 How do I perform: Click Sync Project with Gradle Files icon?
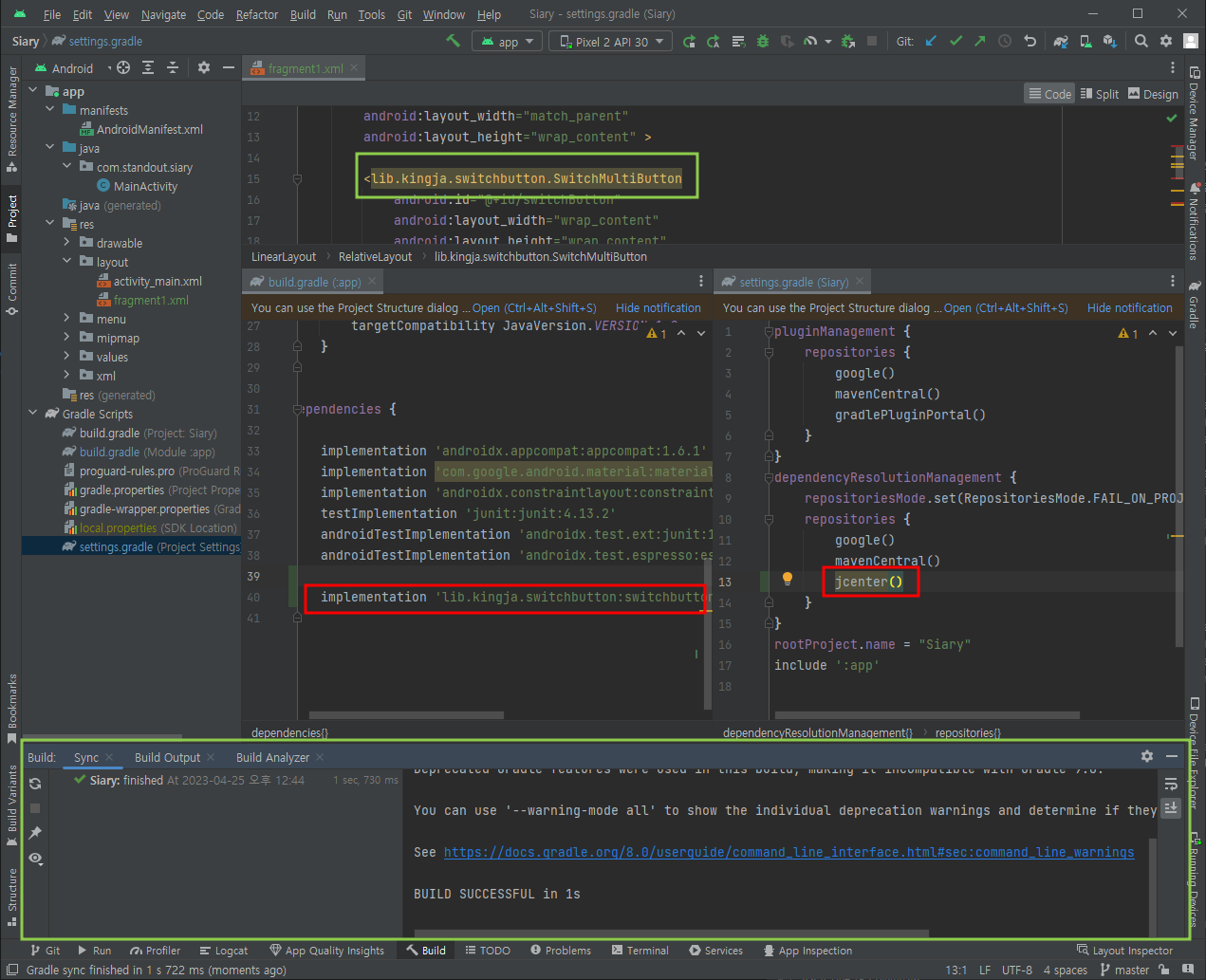[1061, 41]
